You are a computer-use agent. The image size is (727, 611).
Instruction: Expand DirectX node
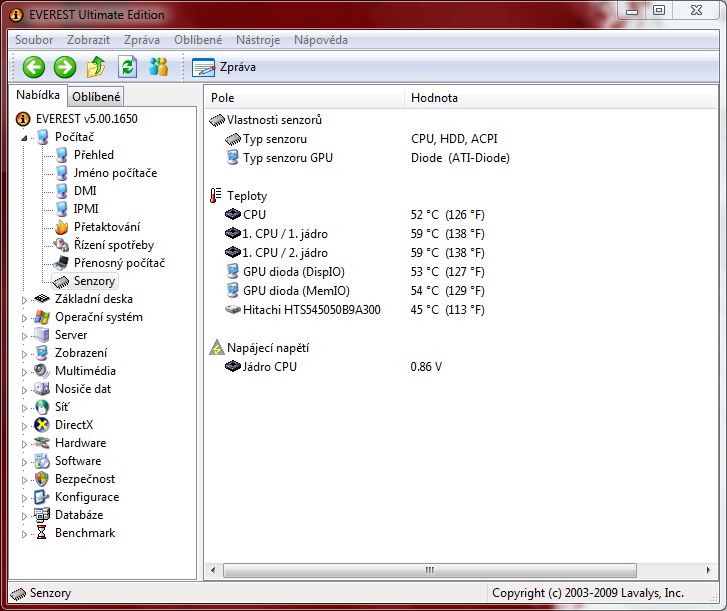(x=25, y=426)
